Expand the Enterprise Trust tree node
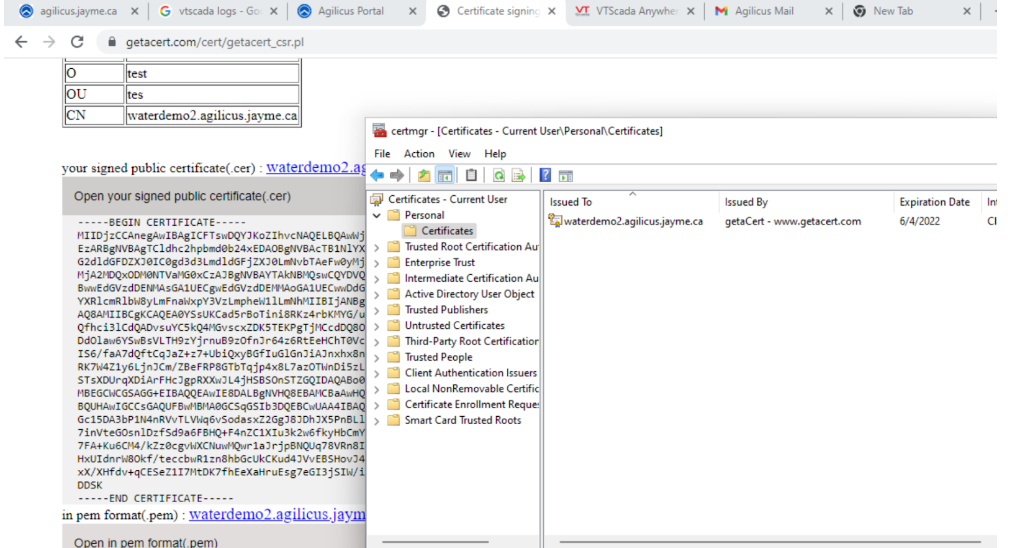Screen dimensions: 1025x548 point(377,263)
